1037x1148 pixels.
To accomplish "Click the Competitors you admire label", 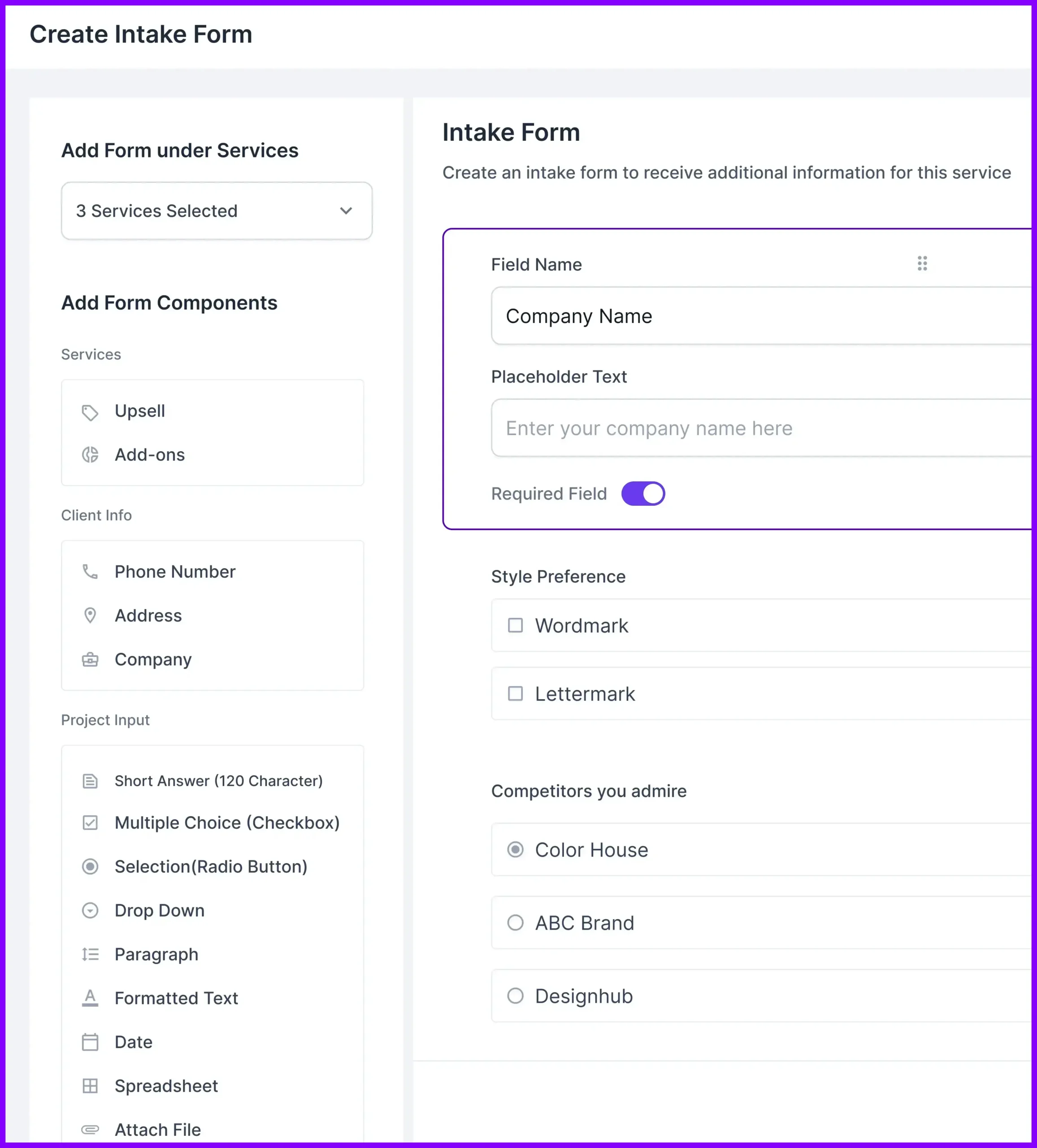I will tap(589, 791).
